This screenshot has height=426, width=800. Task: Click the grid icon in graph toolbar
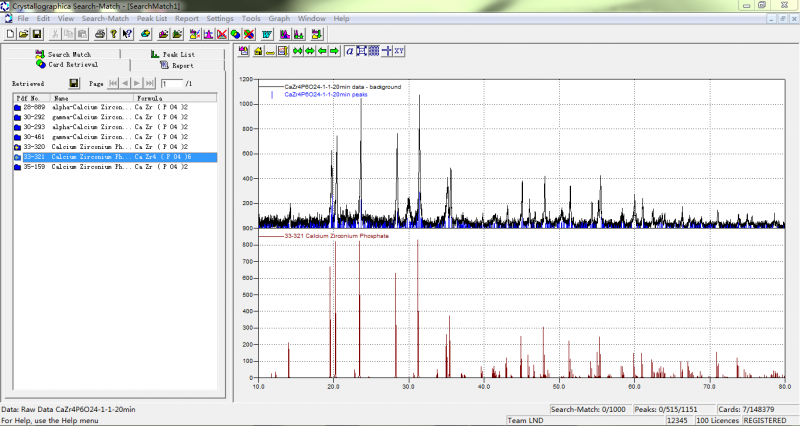[x=373, y=51]
